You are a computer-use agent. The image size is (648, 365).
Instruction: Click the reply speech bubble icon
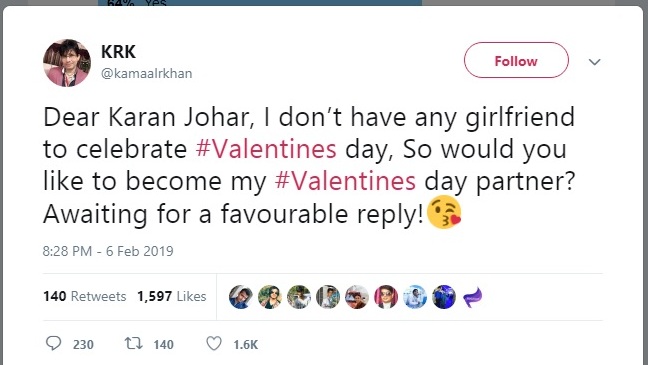[x=53, y=344]
